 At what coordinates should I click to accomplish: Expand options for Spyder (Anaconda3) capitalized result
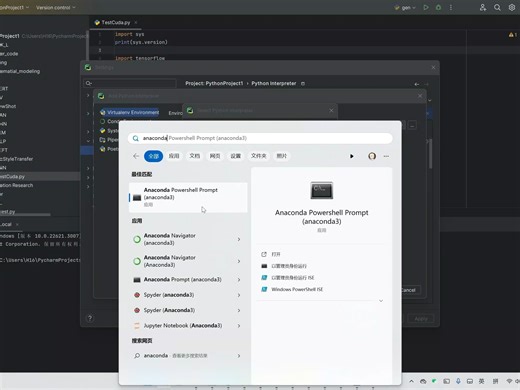[x=239, y=310]
